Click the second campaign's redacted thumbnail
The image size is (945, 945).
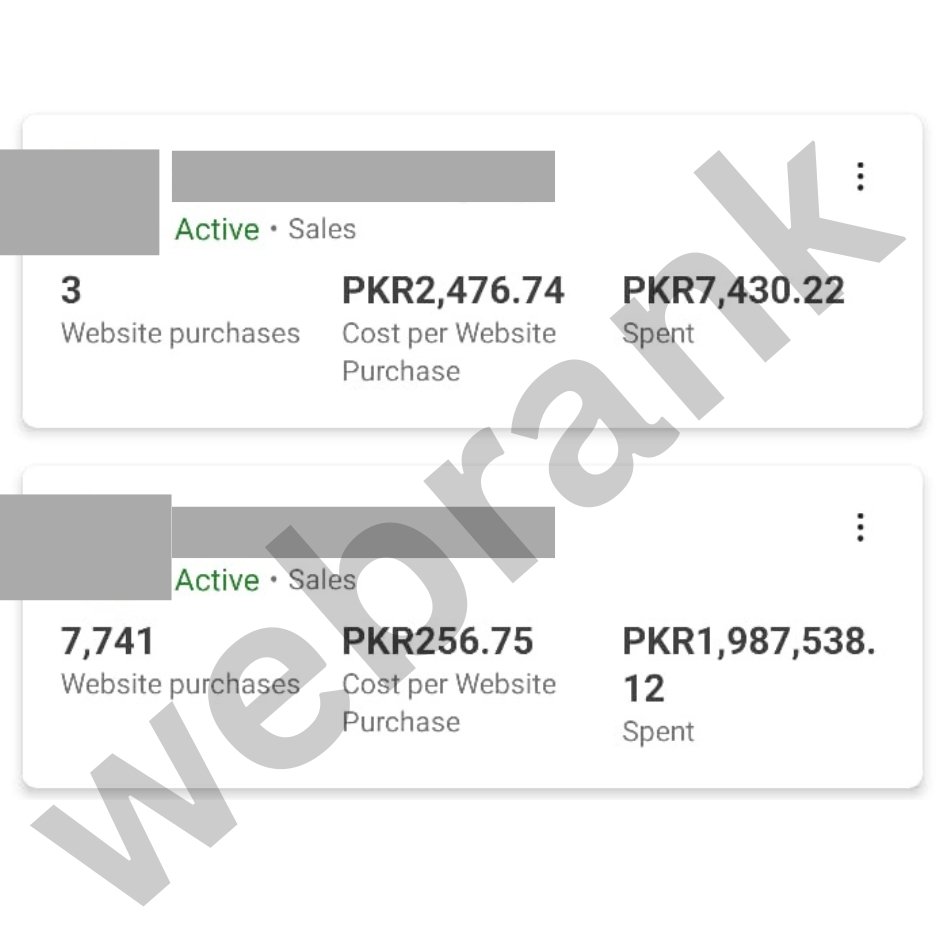coord(85,546)
